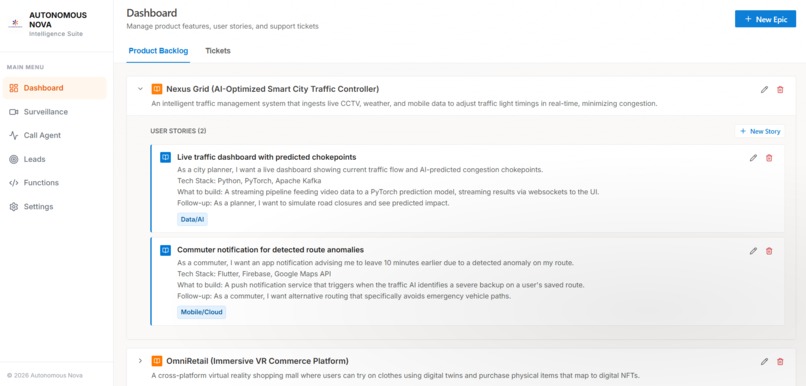Edit the OmniRetail epic

pyautogui.click(x=764, y=362)
